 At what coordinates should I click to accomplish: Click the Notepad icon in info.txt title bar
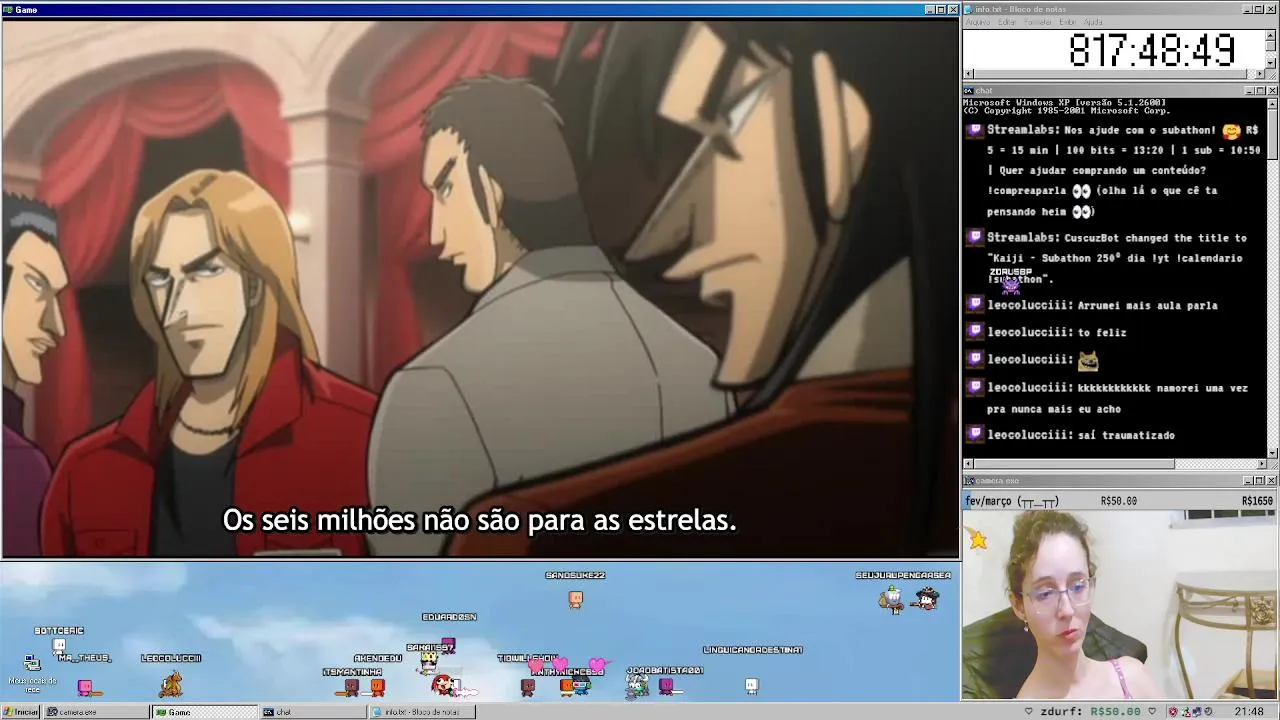coord(969,9)
